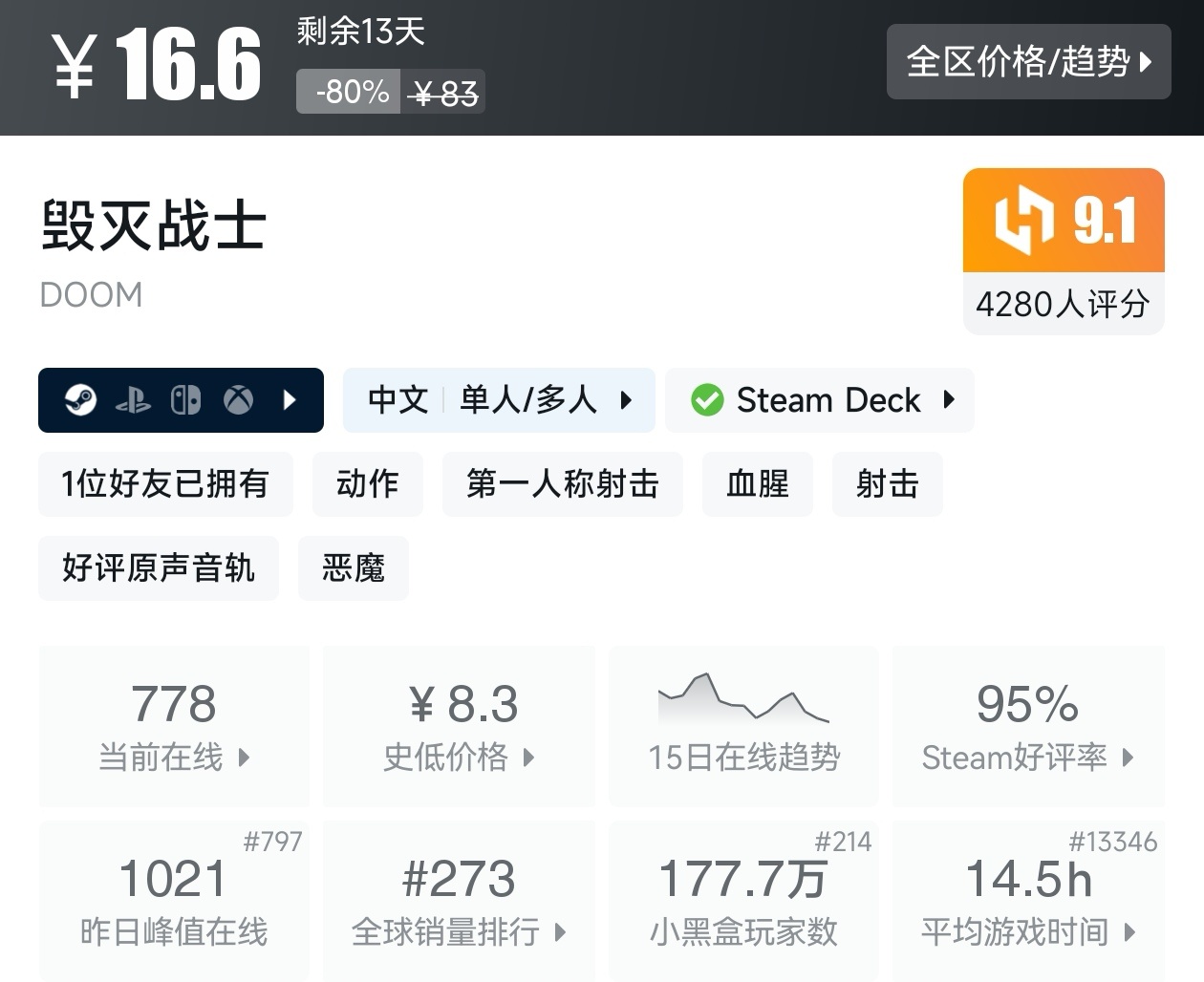Viewport: 1204px width, 982px height.
Task: Click the Xbox platform icon
Action: coord(238,400)
